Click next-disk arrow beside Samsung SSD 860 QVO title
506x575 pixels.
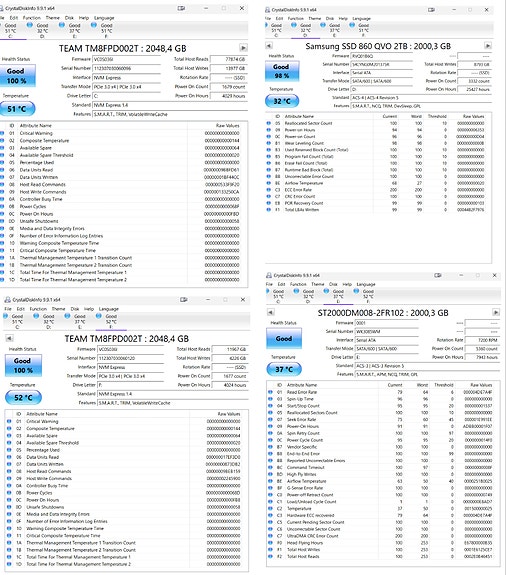(x=488, y=46)
